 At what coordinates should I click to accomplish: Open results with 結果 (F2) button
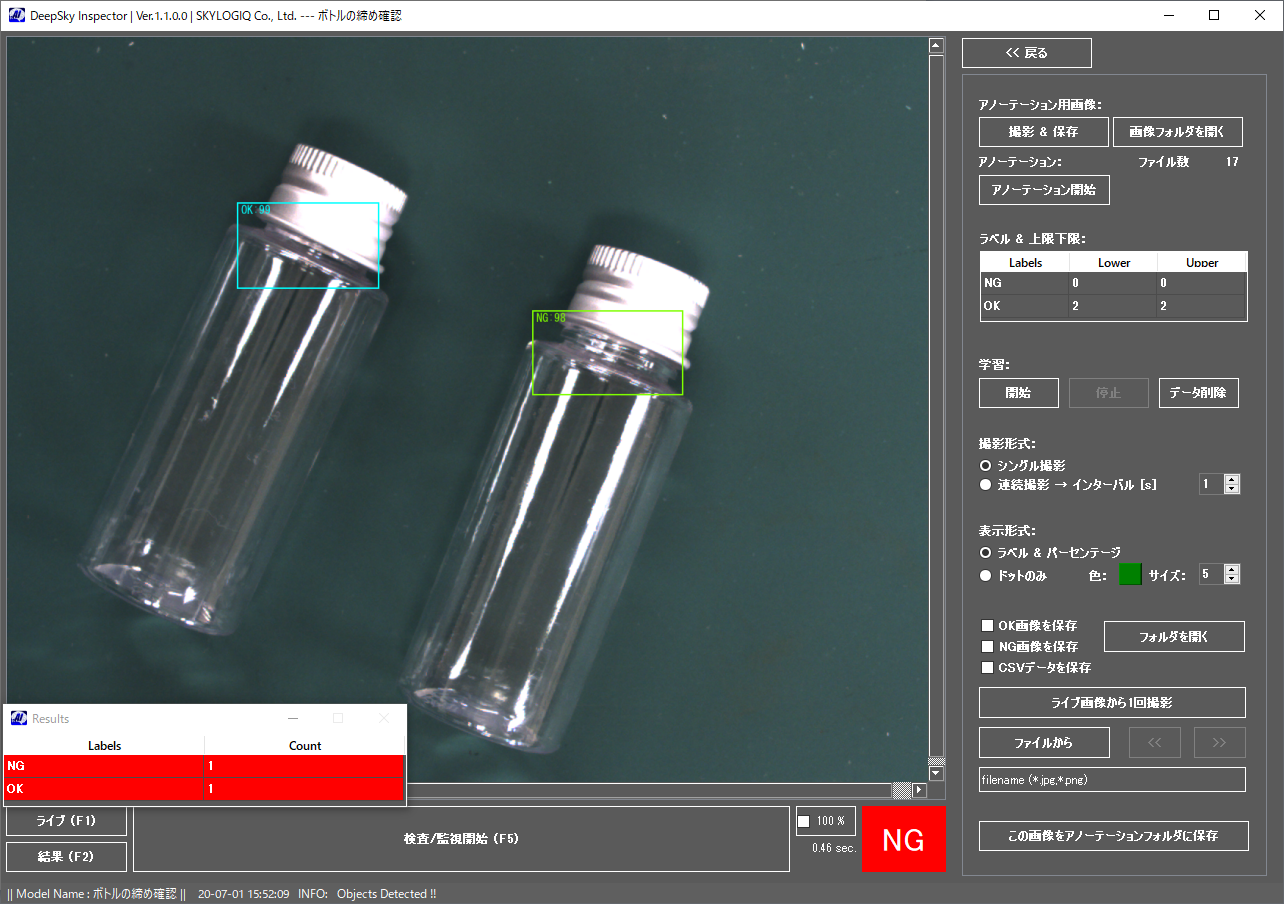pos(66,857)
